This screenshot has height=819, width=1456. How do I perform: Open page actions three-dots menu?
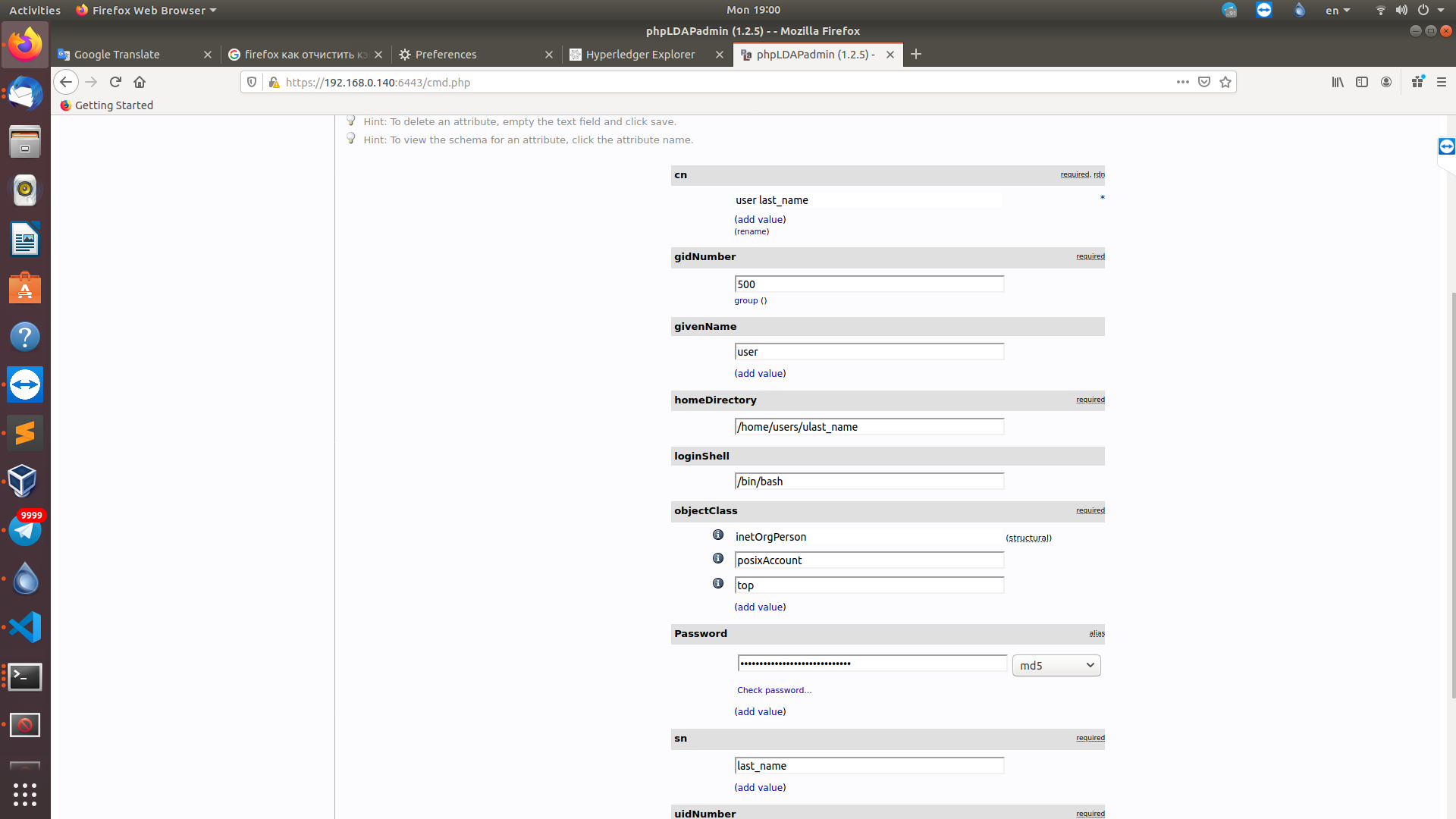[1182, 82]
